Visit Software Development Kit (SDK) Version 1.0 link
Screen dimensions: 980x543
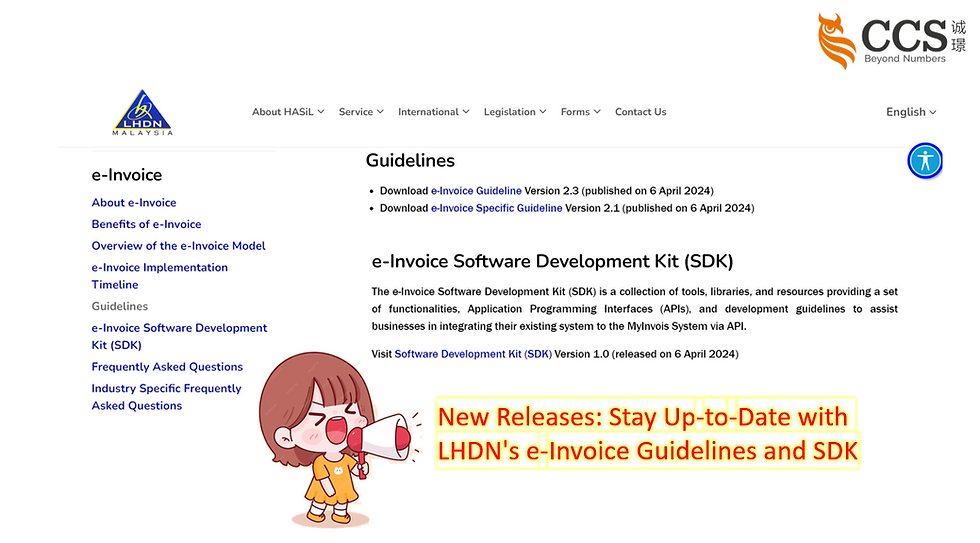(472, 354)
